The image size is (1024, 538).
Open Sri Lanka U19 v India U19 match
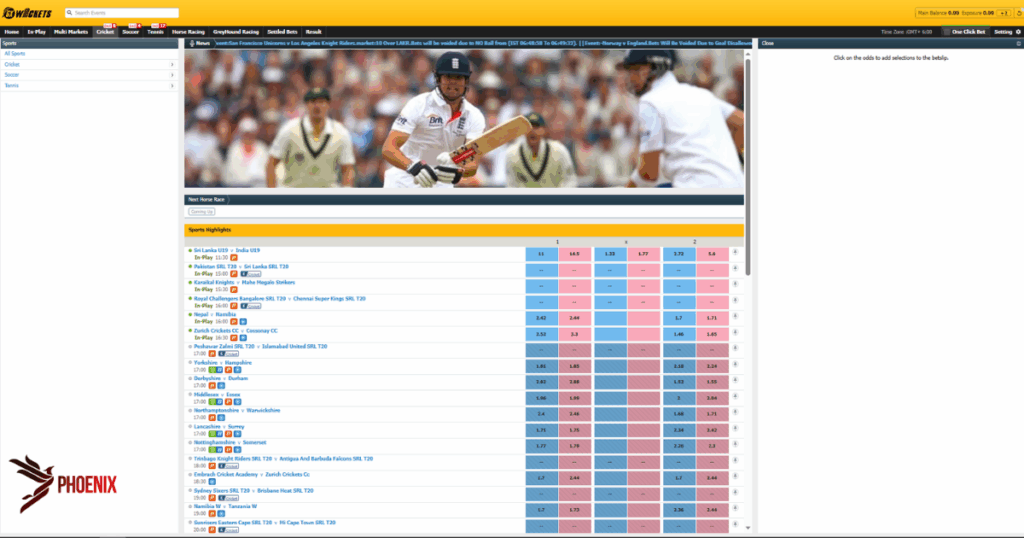(227, 250)
